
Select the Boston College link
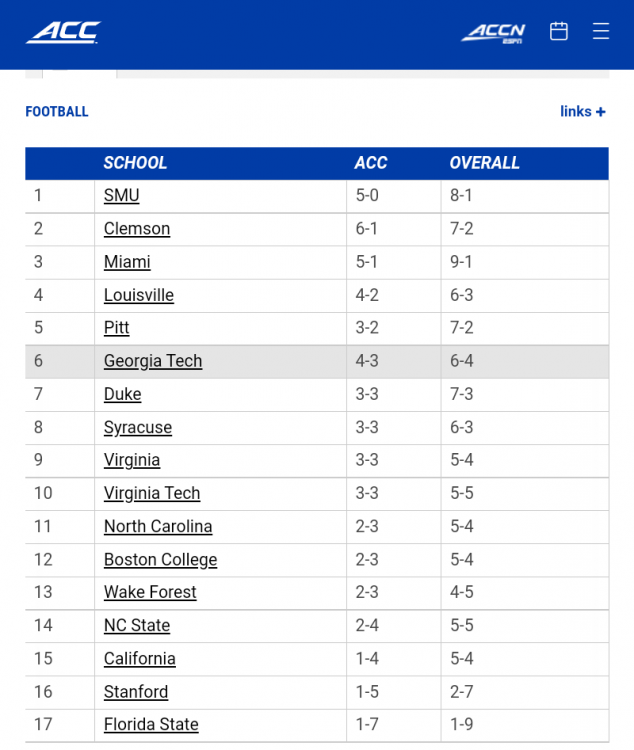[160, 559]
